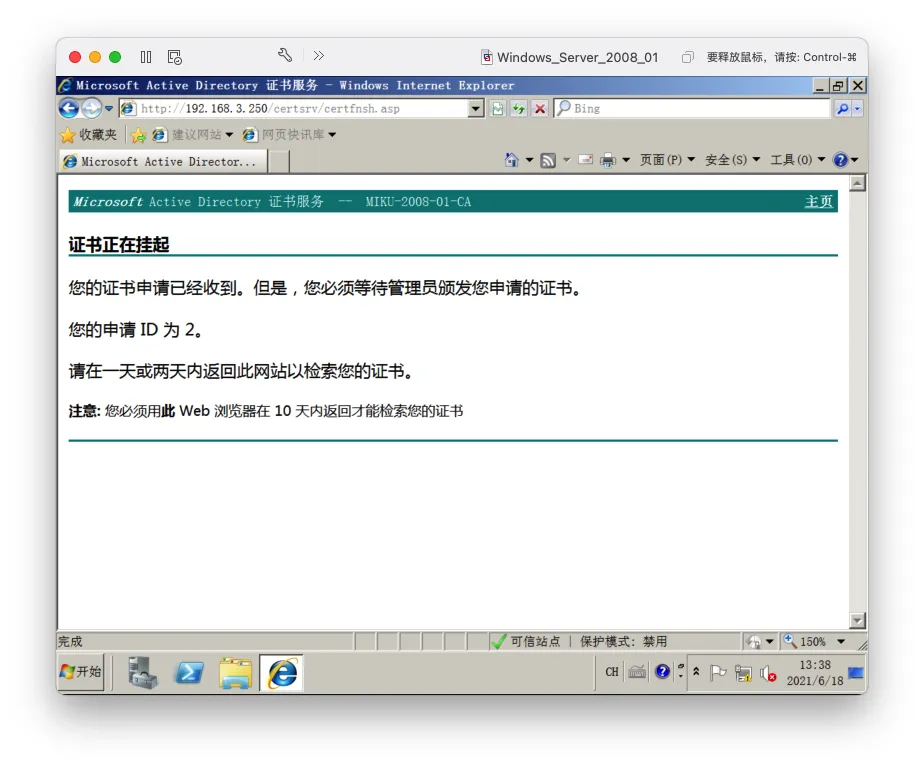Screen dimensions: 924x769
Task: Open Action Center flag icon
Action: coord(718,673)
